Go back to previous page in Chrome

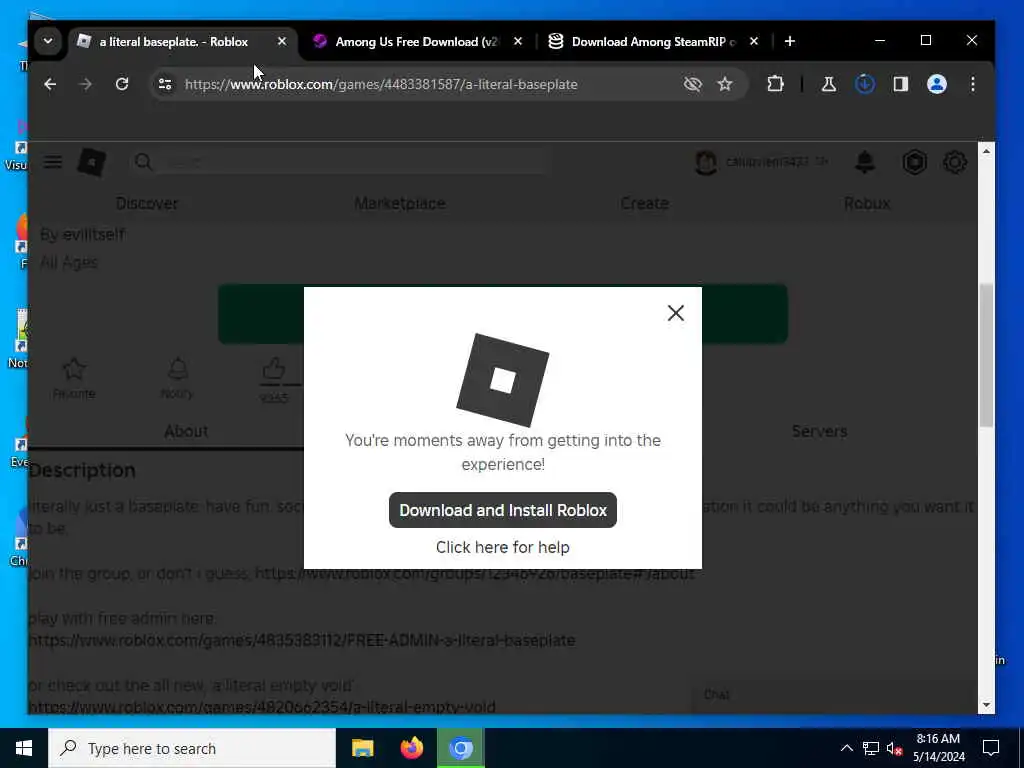coord(50,84)
